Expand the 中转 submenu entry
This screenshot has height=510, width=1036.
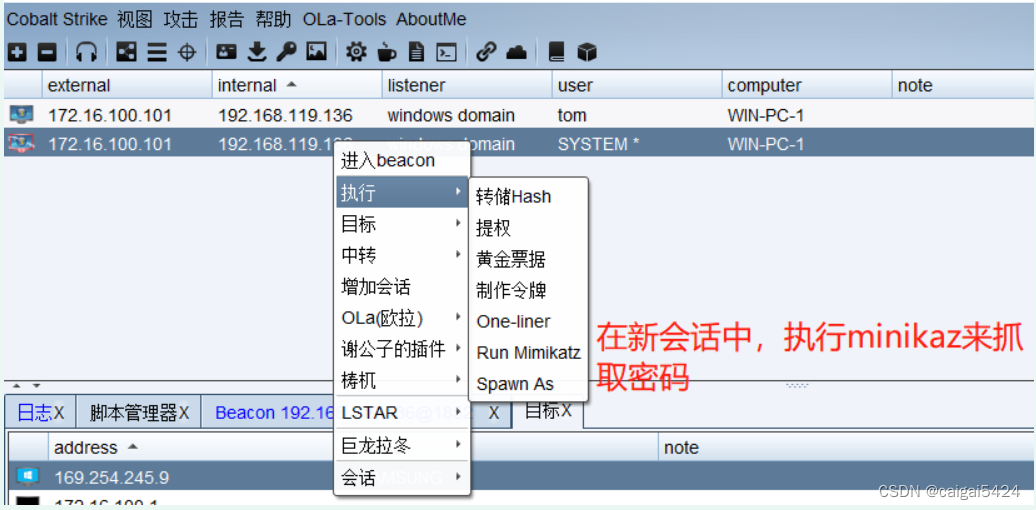tap(402, 255)
